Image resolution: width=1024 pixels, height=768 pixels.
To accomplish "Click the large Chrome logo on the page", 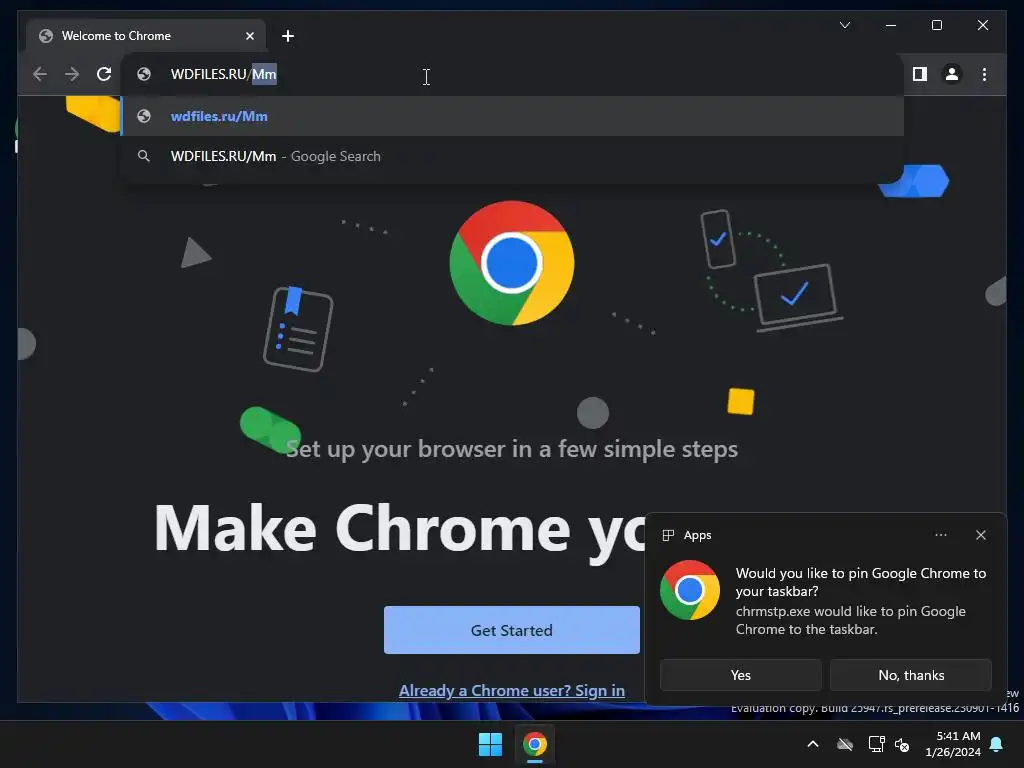I will (x=512, y=263).
